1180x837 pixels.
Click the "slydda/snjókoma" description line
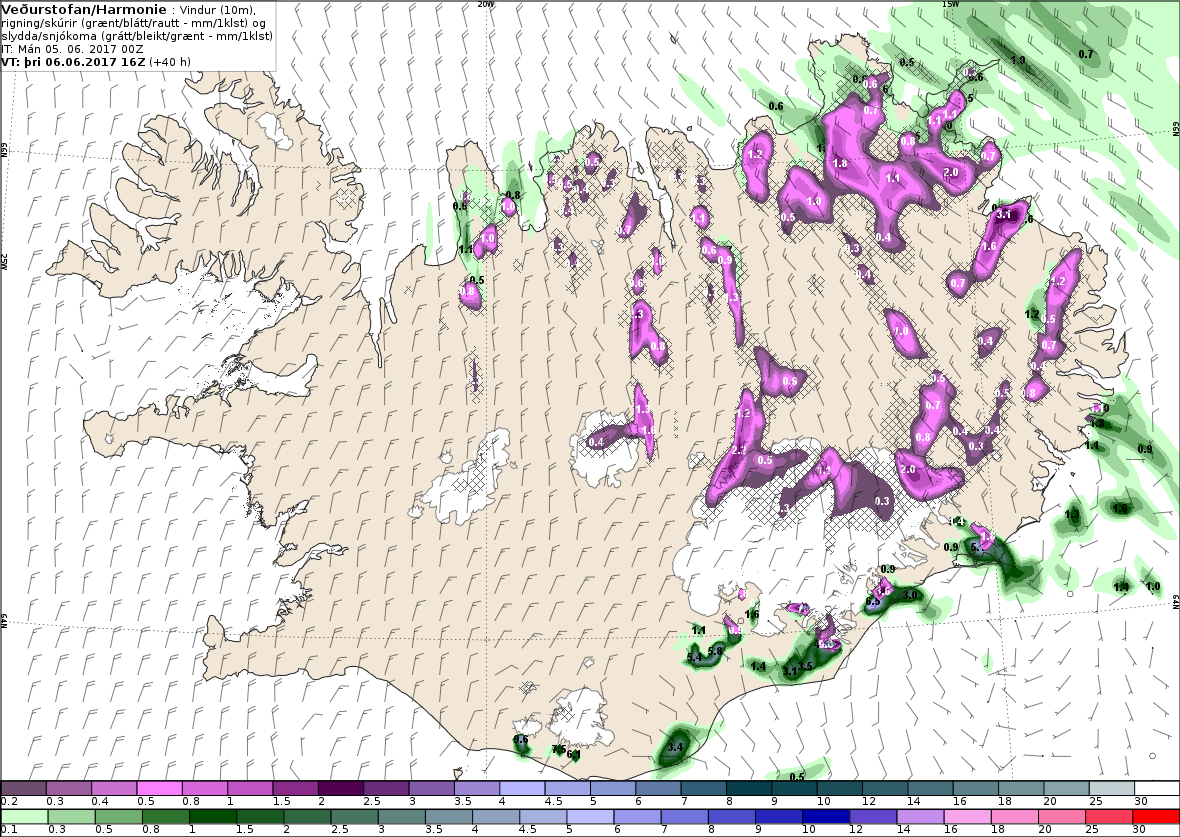coord(137,36)
